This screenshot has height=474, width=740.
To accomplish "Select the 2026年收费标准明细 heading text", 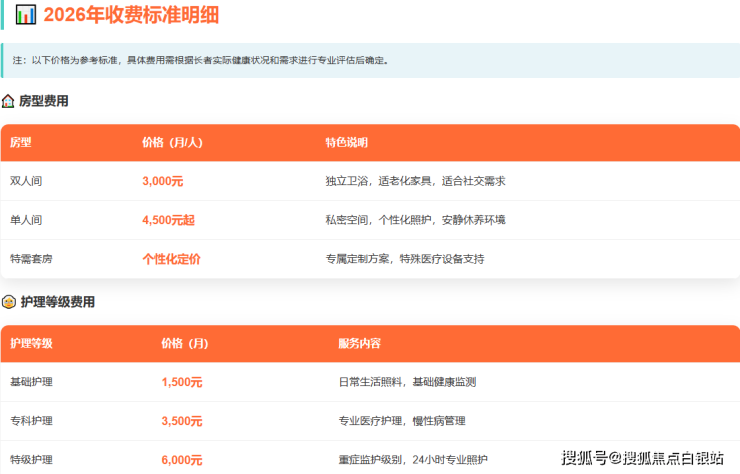I will pyautogui.click(x=131, y=15).
